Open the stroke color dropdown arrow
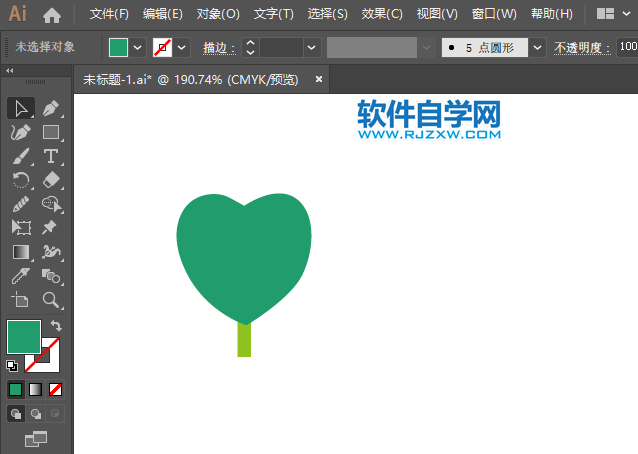This screenshot has height=454, width=638. (x=181, y=48)
